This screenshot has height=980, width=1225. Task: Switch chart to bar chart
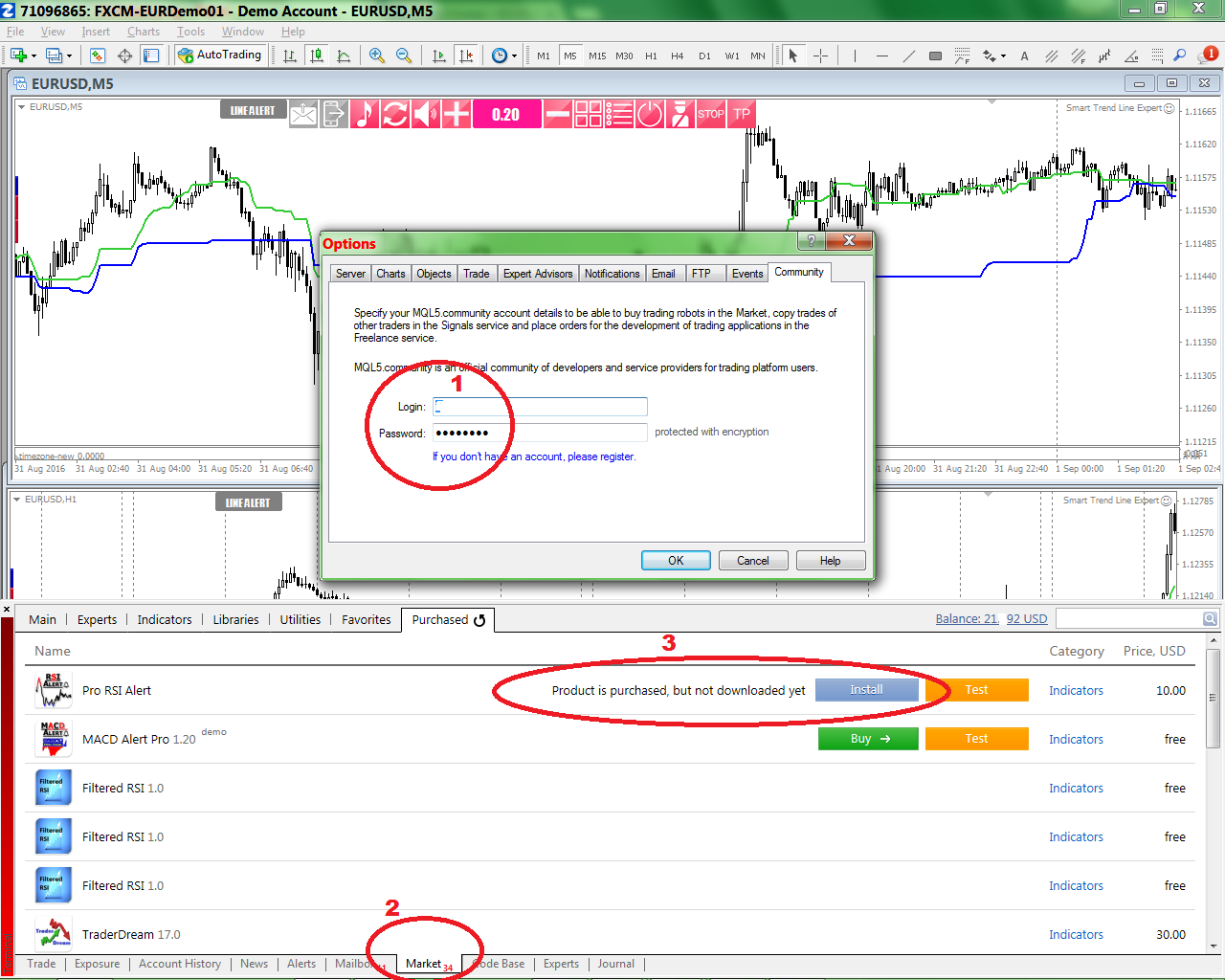289,56
